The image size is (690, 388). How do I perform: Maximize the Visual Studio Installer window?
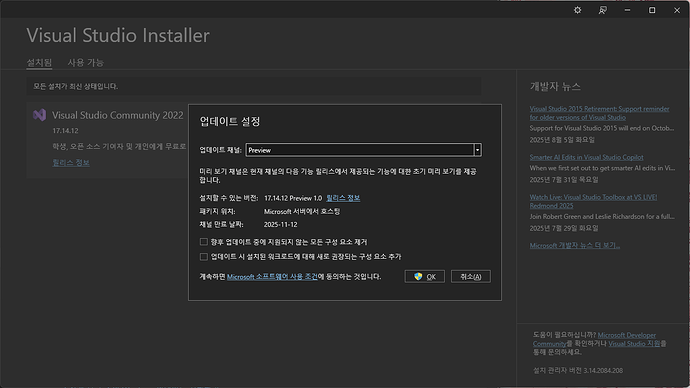coord(652,10)
